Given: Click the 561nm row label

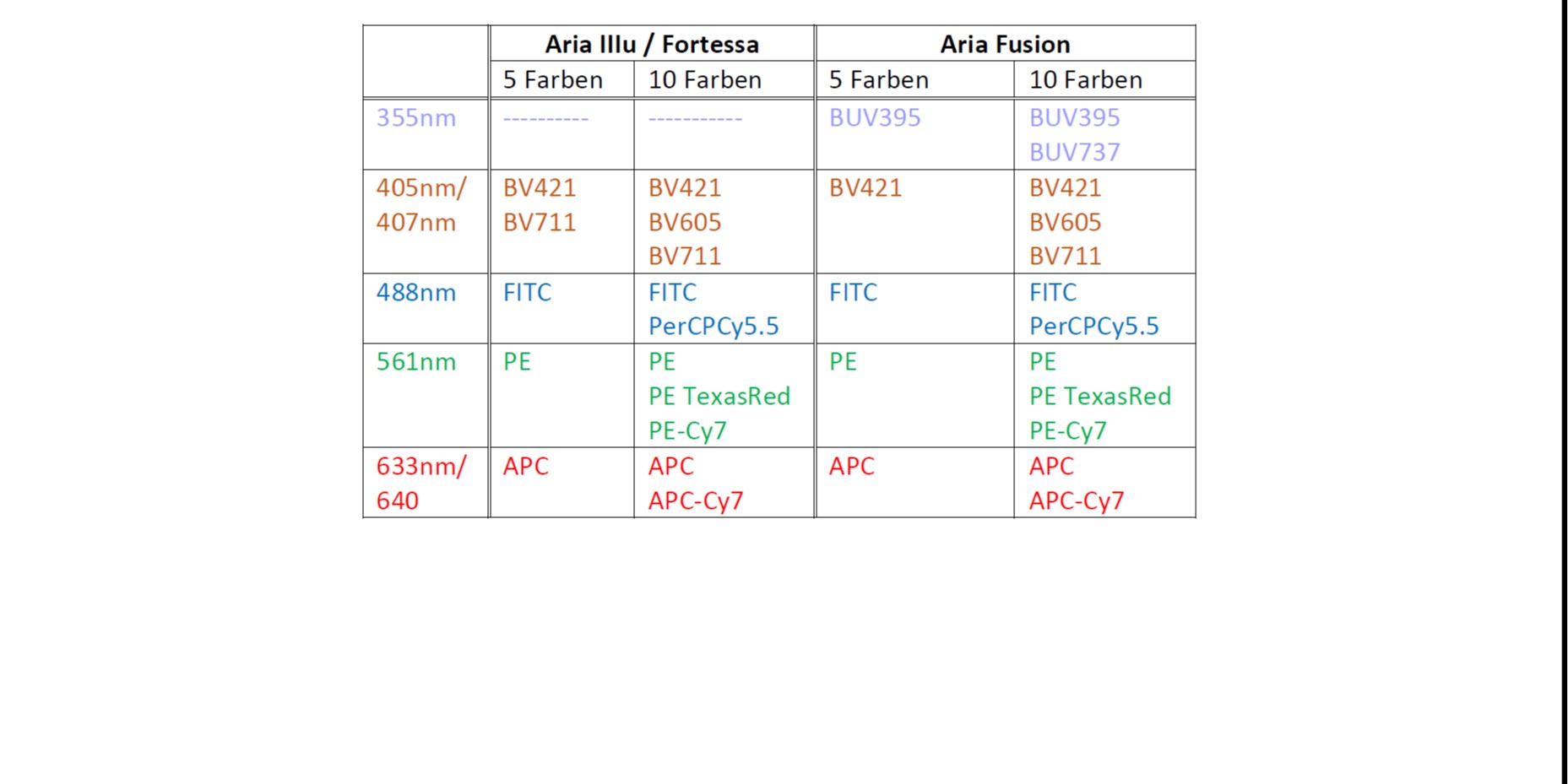Looking at the screenshot, I should (x=415, y=361).
